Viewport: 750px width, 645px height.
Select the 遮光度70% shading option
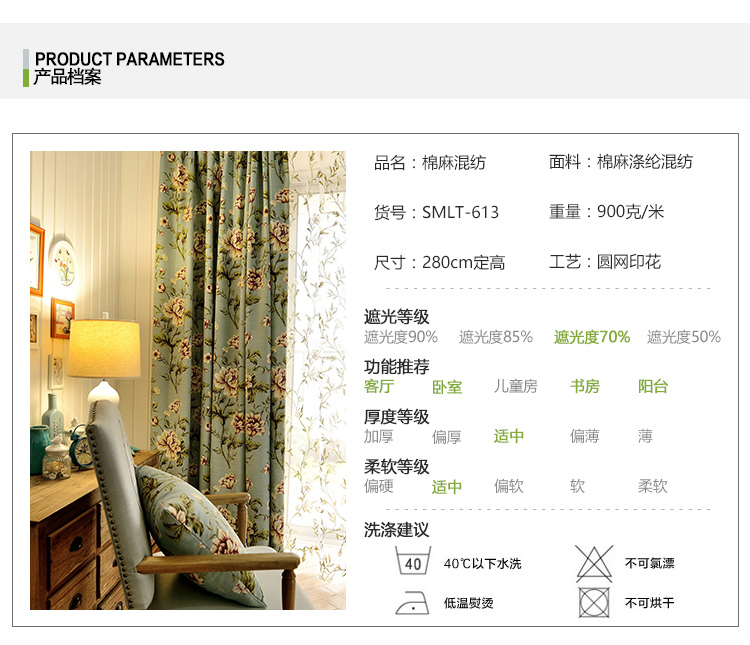pos(592,337)
